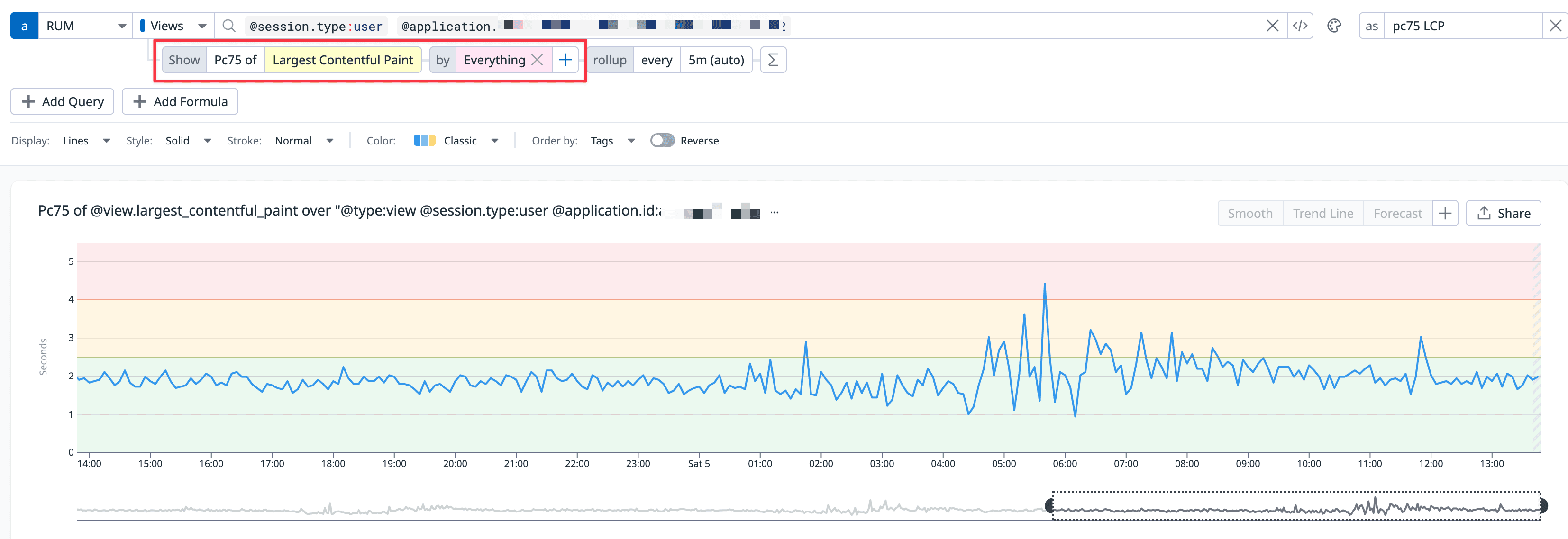Click the @session.type:user filter

316,26
